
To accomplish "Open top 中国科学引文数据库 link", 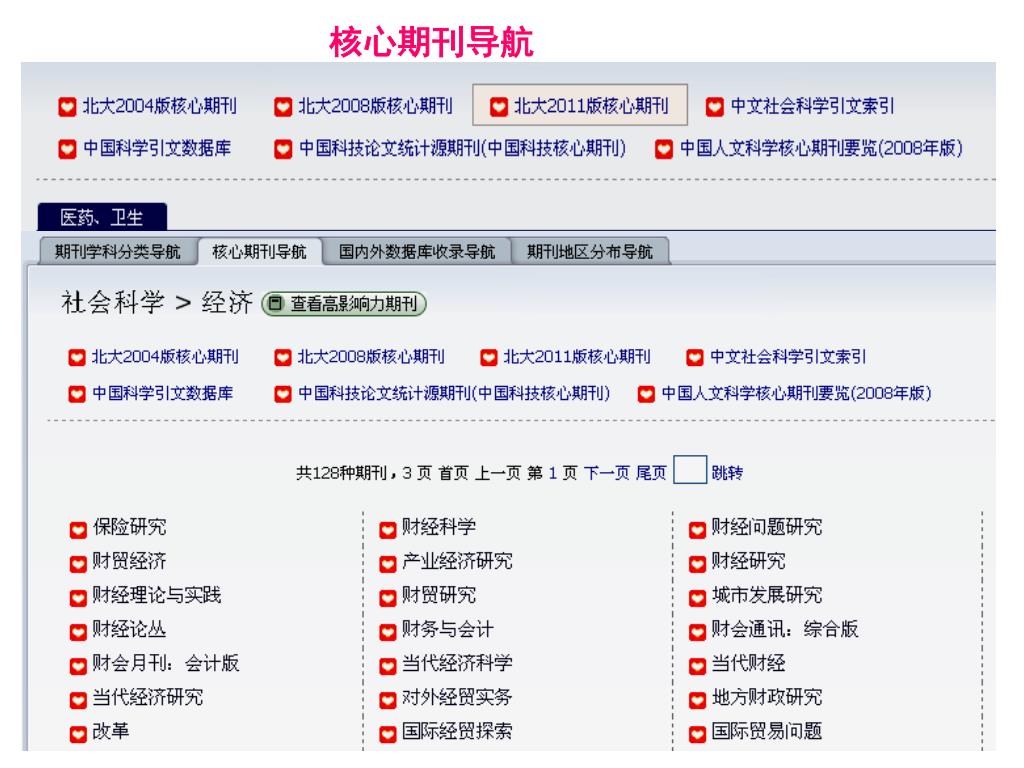I will tap(157, 148).
